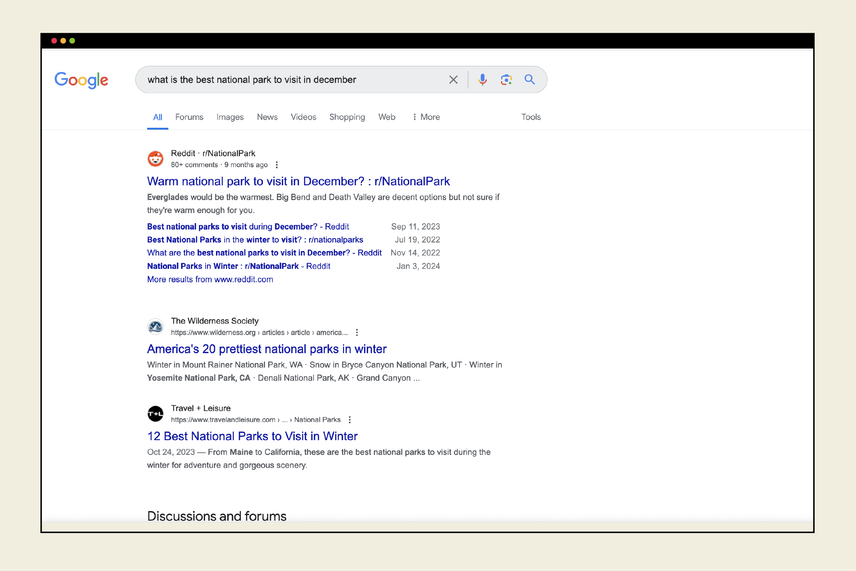Switch to the Images tab
This screenshot has width=856, height=571.
click(x=230, y=117)
